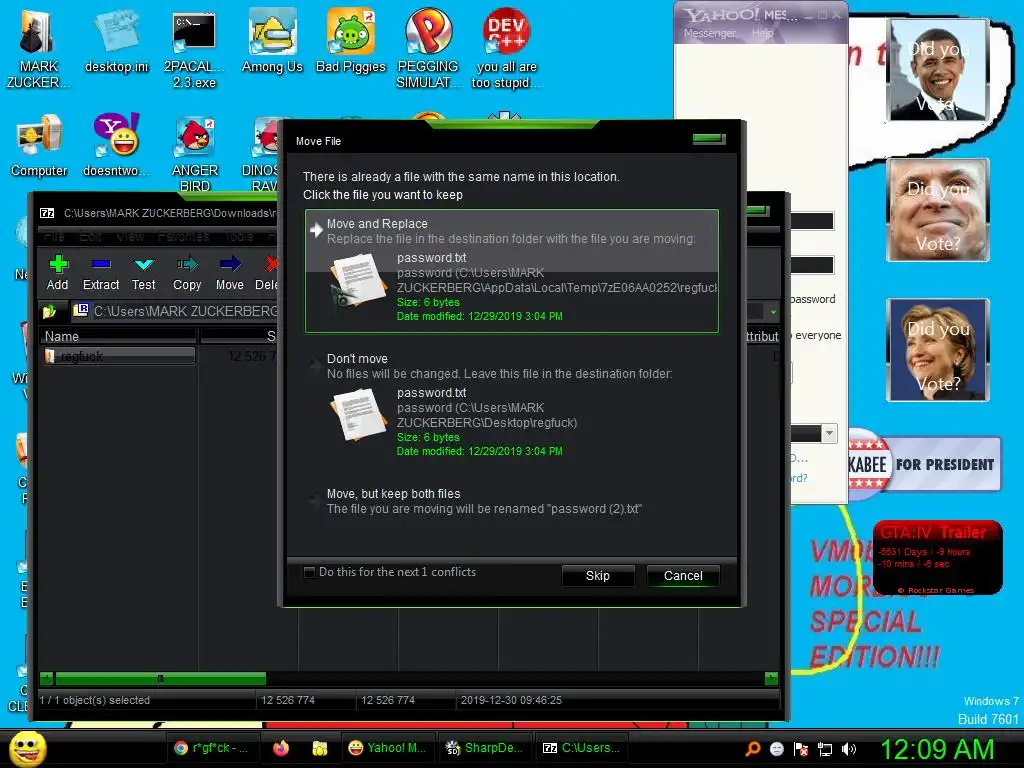Click the Action Center flag tray icon

801,749
